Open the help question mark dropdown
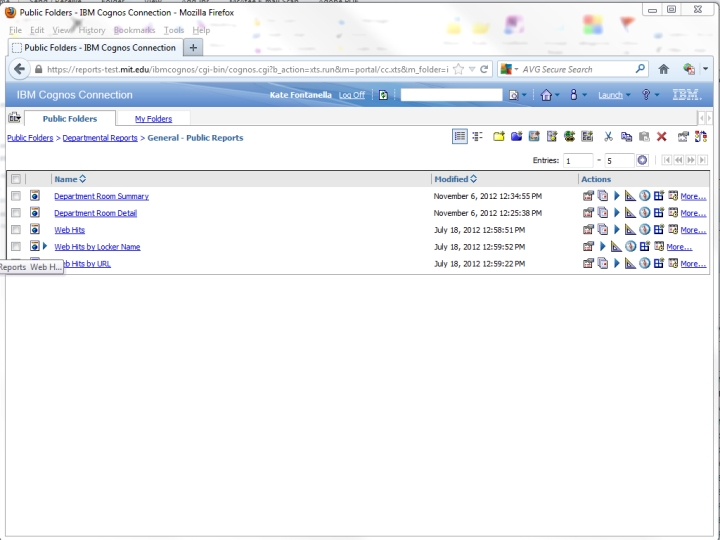Viewport: 720px width, 540px height. [650, 95]
